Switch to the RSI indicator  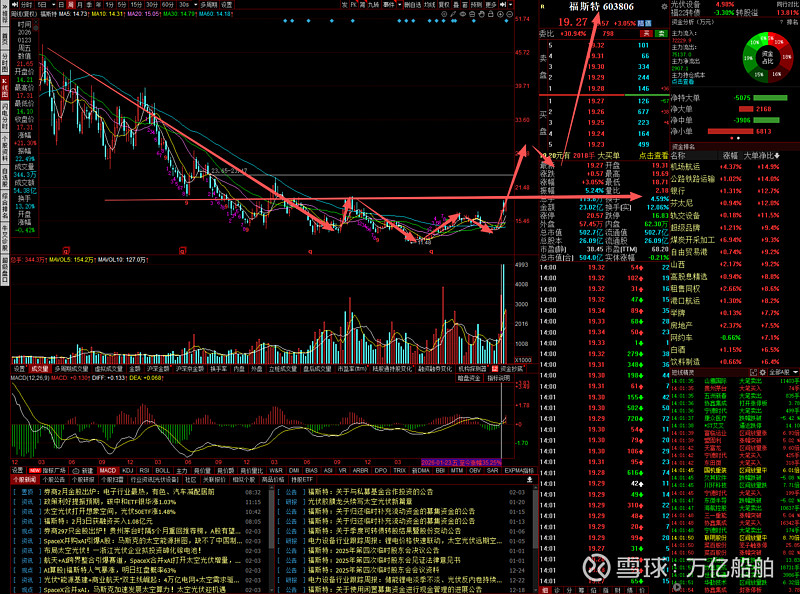tap(144, 471)
